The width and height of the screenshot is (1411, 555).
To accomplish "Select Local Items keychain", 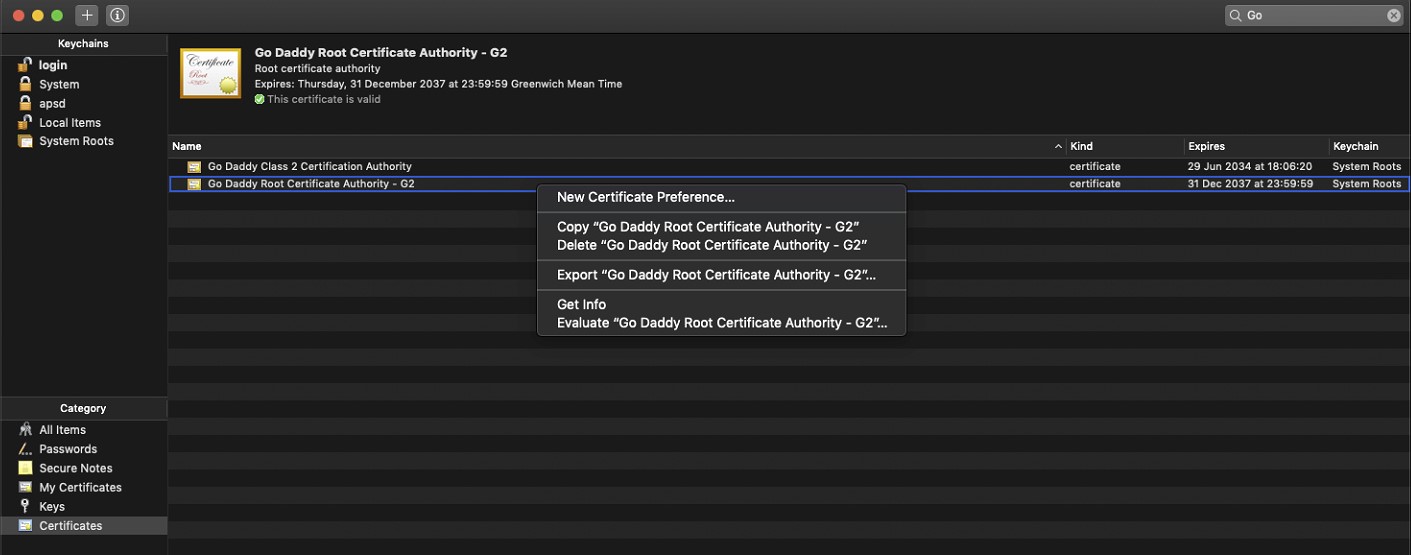I will coord(69,122).
